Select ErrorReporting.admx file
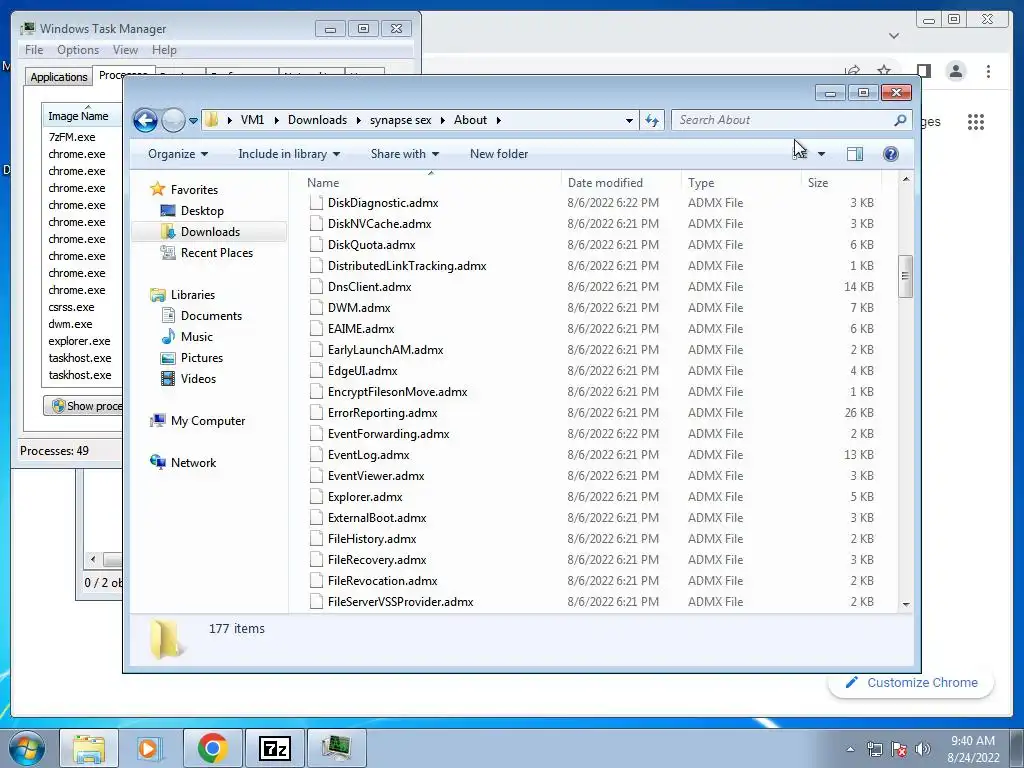This screenshot has width=1024, height=768. [x=383, y=413]
